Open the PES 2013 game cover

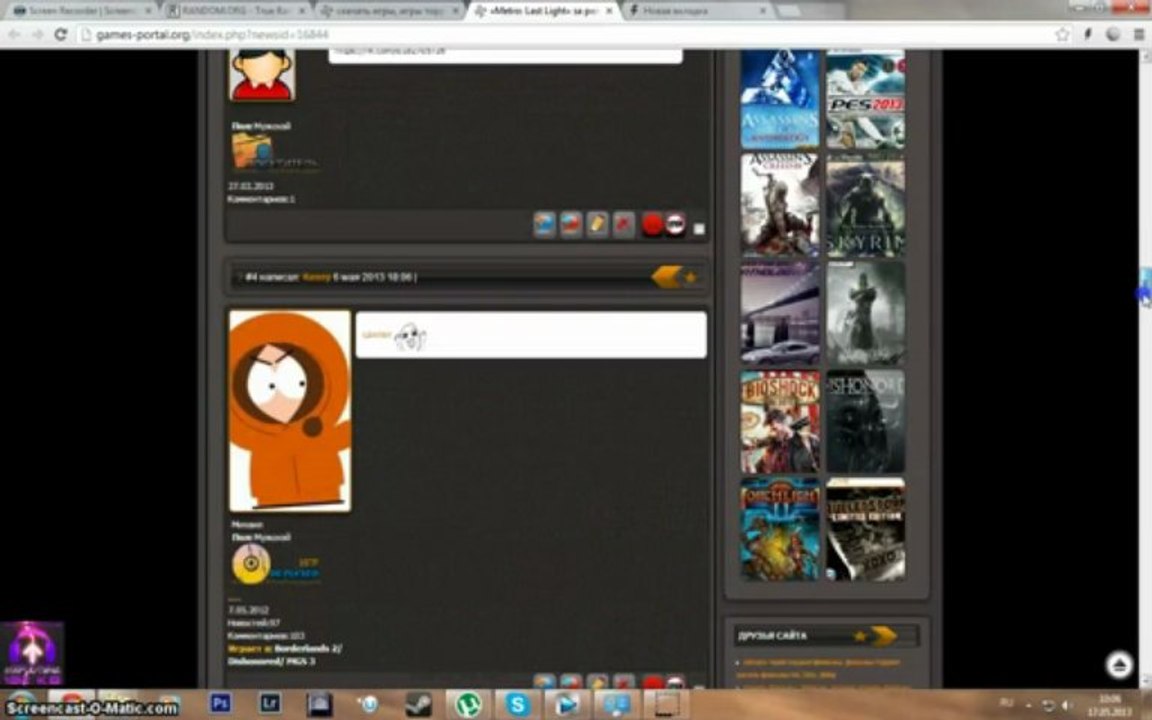click(865, 99)
